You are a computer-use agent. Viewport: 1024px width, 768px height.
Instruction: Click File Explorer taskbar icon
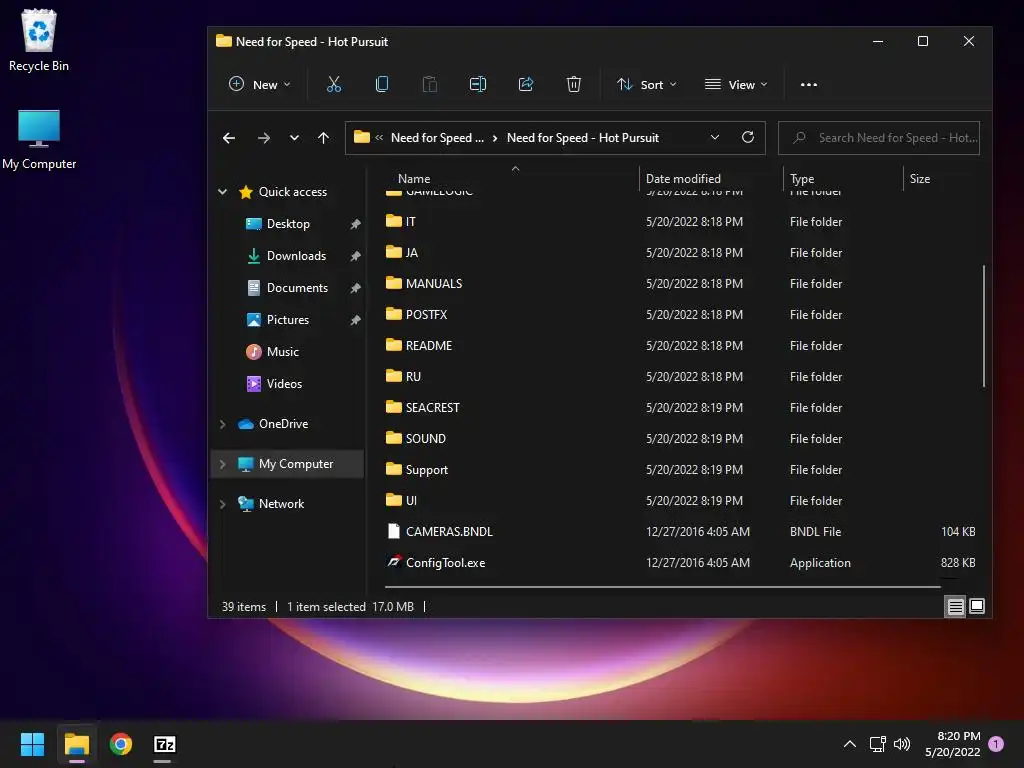point(76,744)
